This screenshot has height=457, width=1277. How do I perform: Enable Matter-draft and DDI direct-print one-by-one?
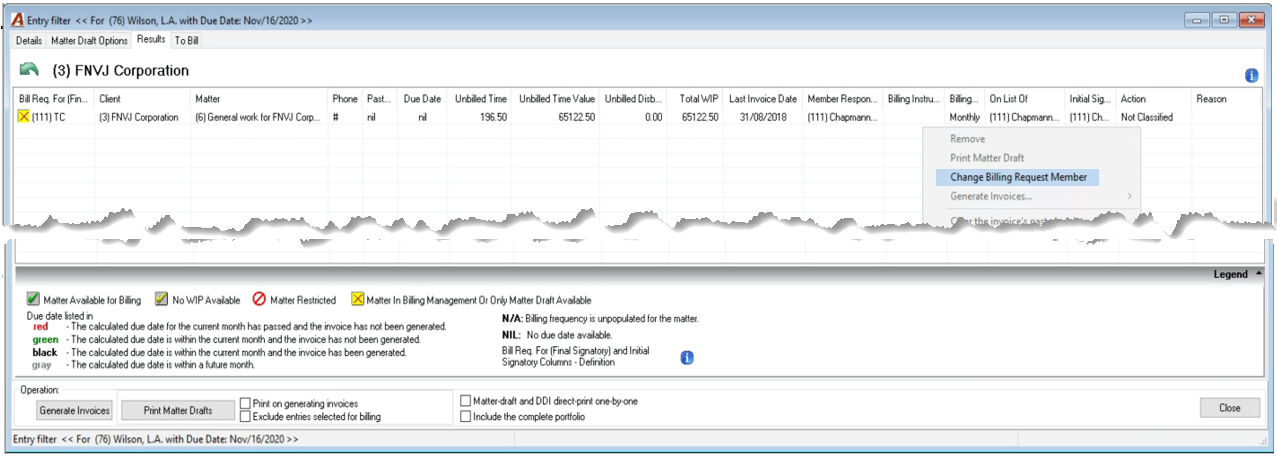tap(465, 401)
